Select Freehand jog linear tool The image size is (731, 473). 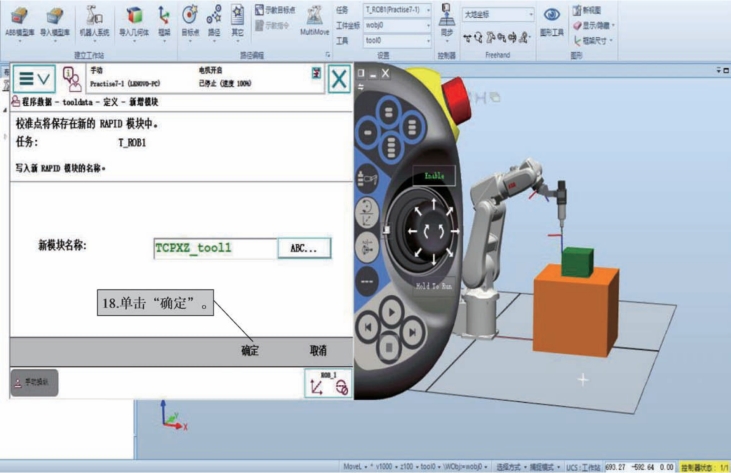[x=502, y=38]
